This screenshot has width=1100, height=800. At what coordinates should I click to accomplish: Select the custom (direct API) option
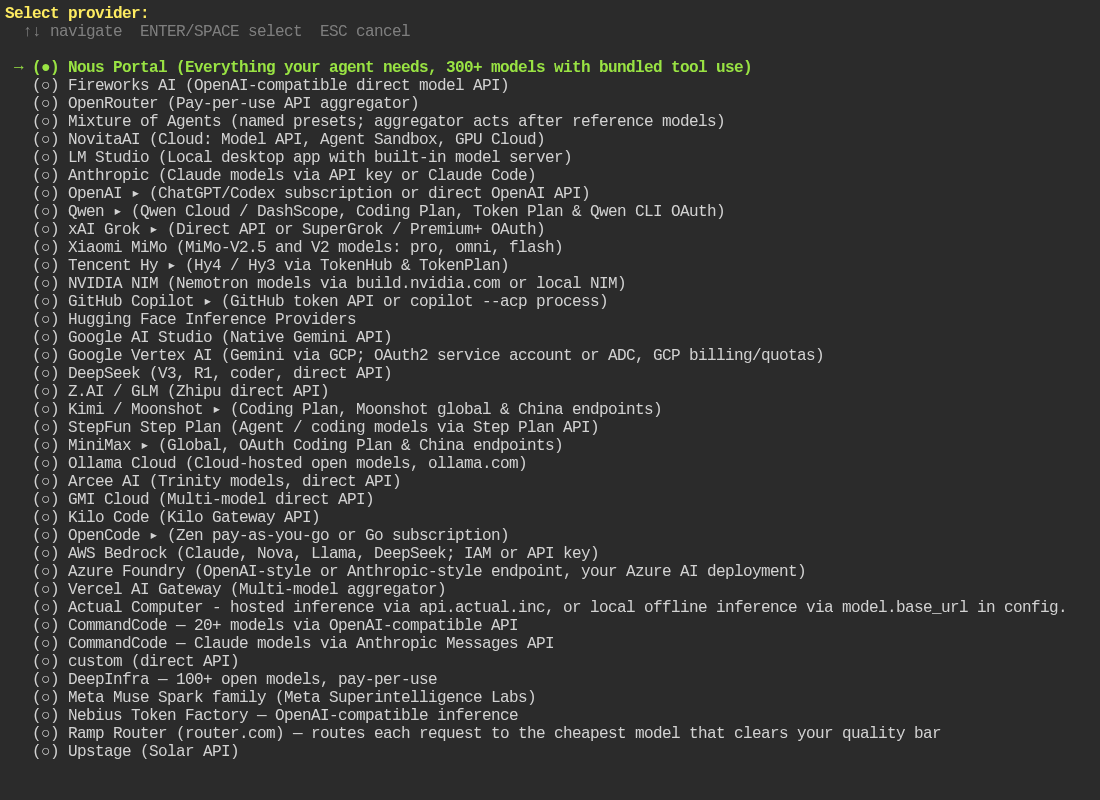tap(135, 661)
